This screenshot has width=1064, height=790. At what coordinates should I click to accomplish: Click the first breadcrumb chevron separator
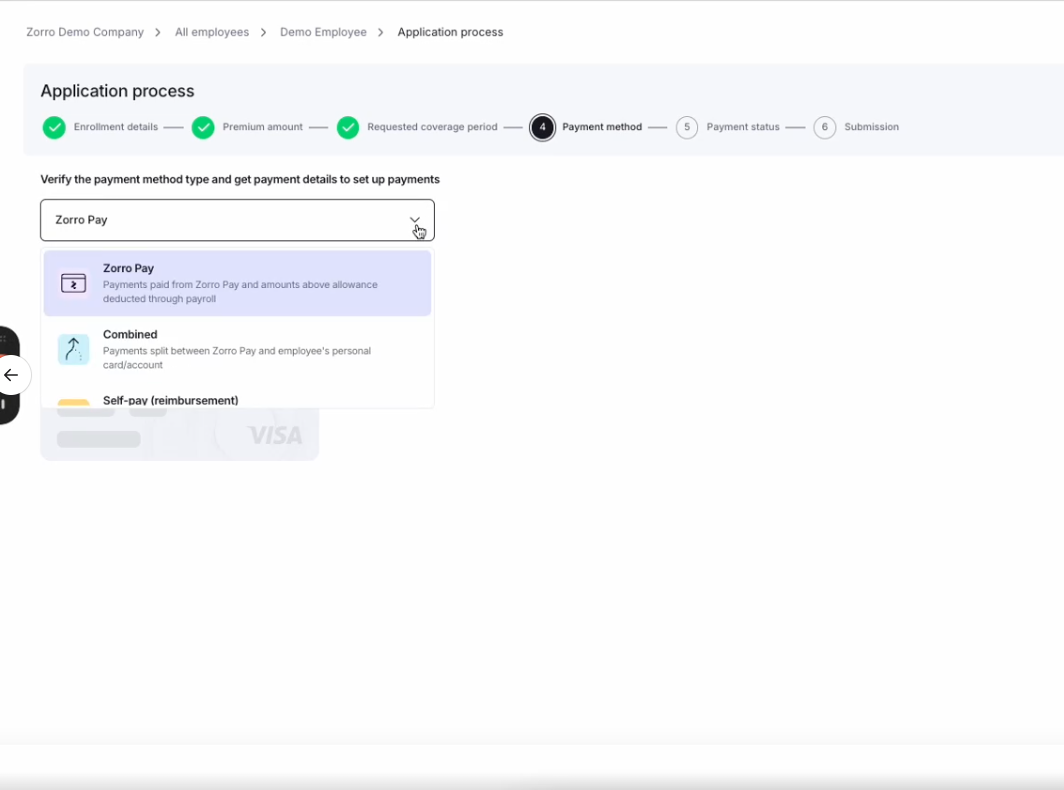tap(157, 33)
